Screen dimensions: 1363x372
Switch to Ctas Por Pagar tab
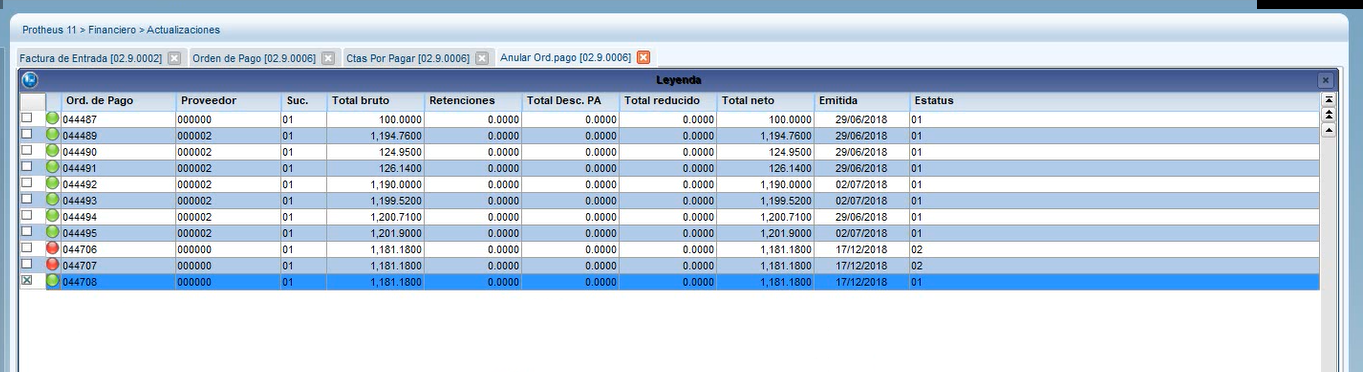408,59
